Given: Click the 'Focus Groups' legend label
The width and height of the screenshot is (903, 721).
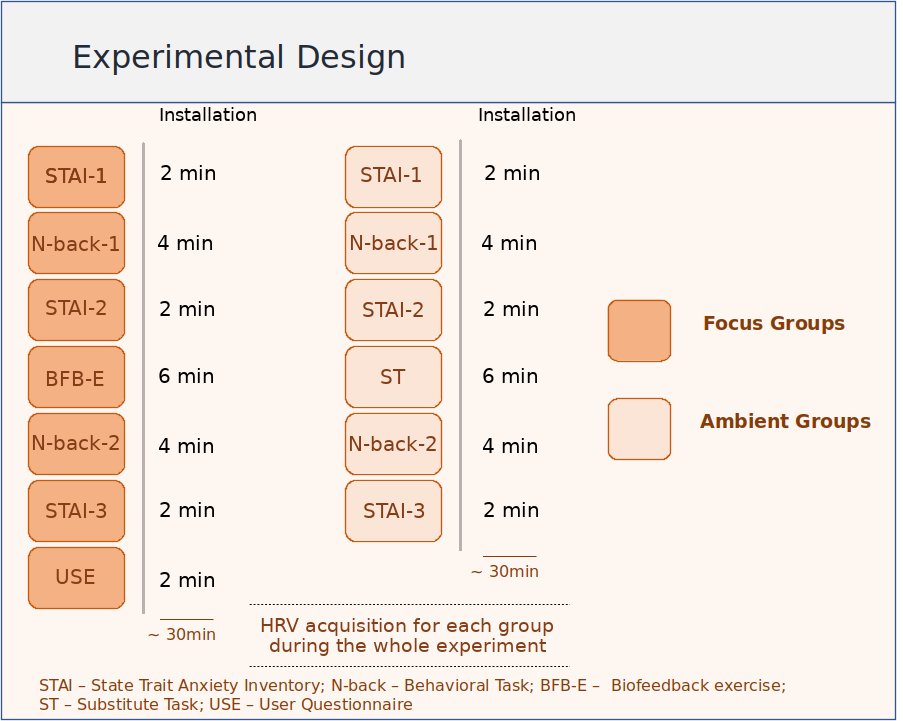Looking at the screenshot, I should 774,324.
